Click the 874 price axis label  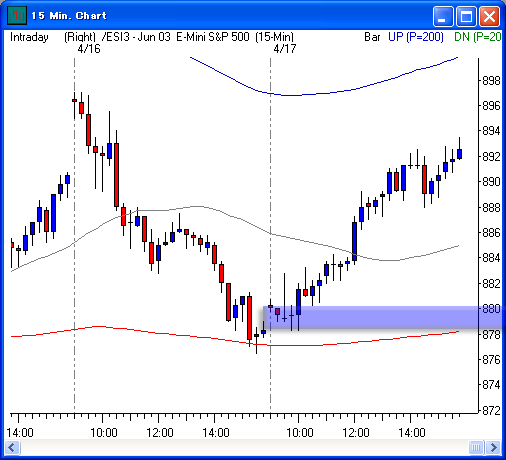491,385
